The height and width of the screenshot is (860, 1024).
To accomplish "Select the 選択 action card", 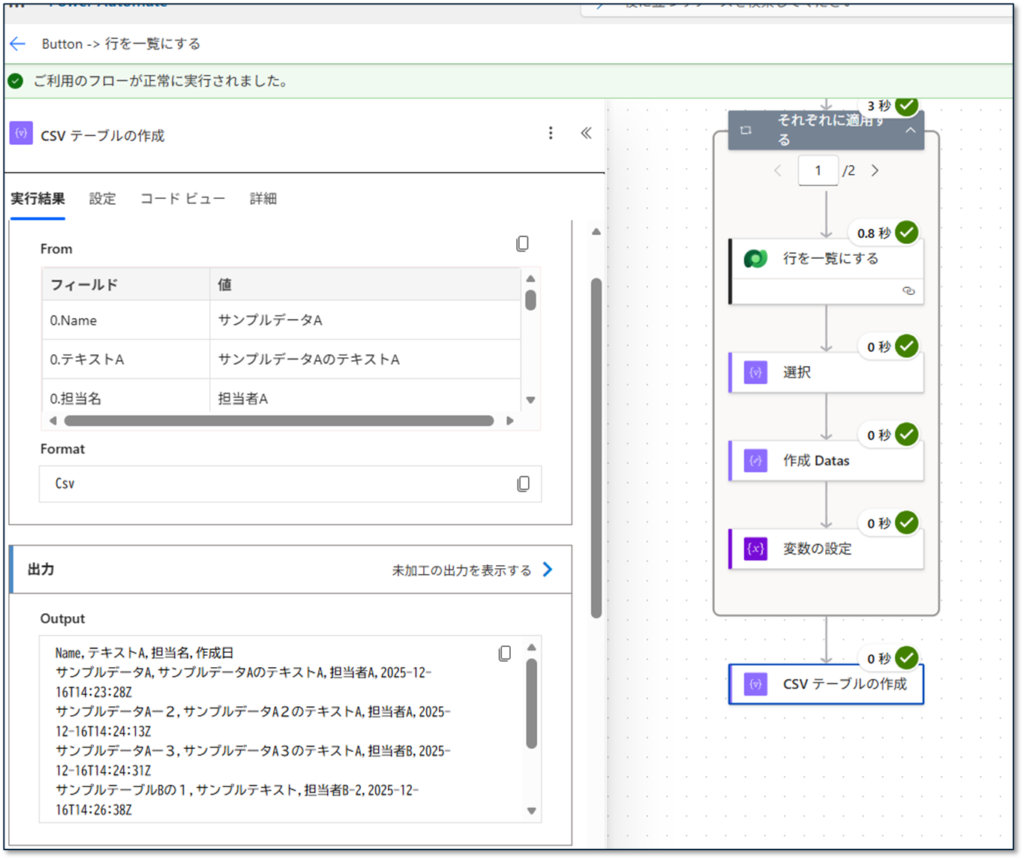I will click(826, 372).
